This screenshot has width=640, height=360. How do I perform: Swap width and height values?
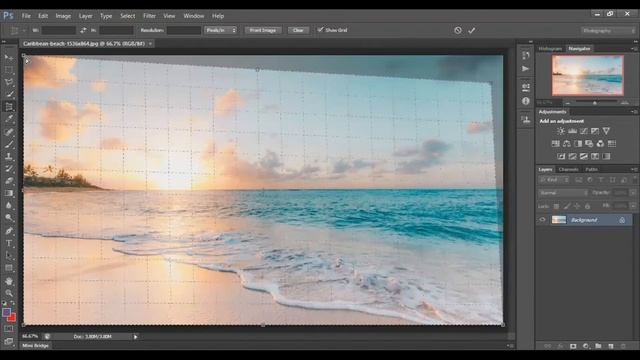(x=83, y=30)
